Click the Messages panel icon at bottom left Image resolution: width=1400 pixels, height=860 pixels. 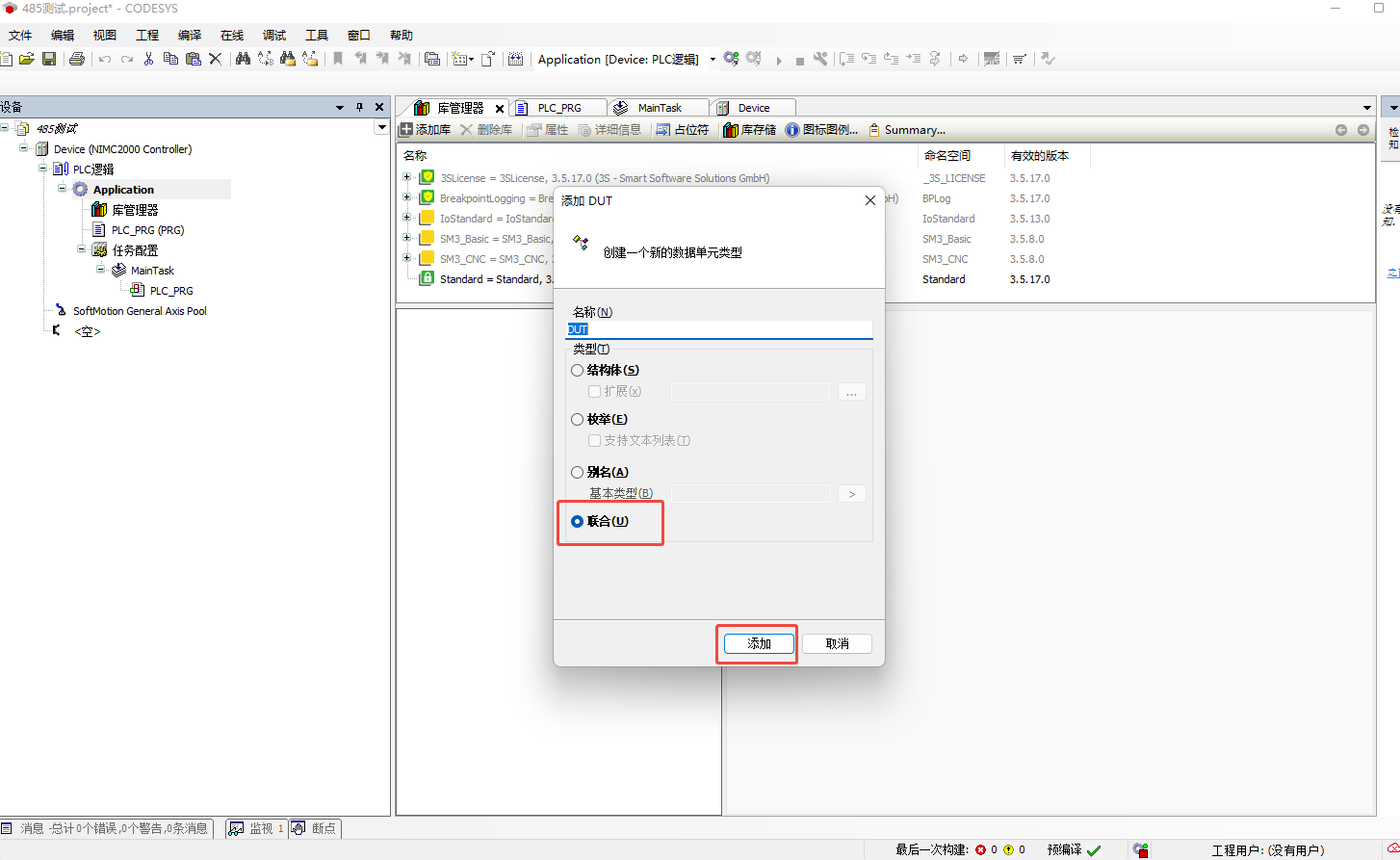pos(7,828)
